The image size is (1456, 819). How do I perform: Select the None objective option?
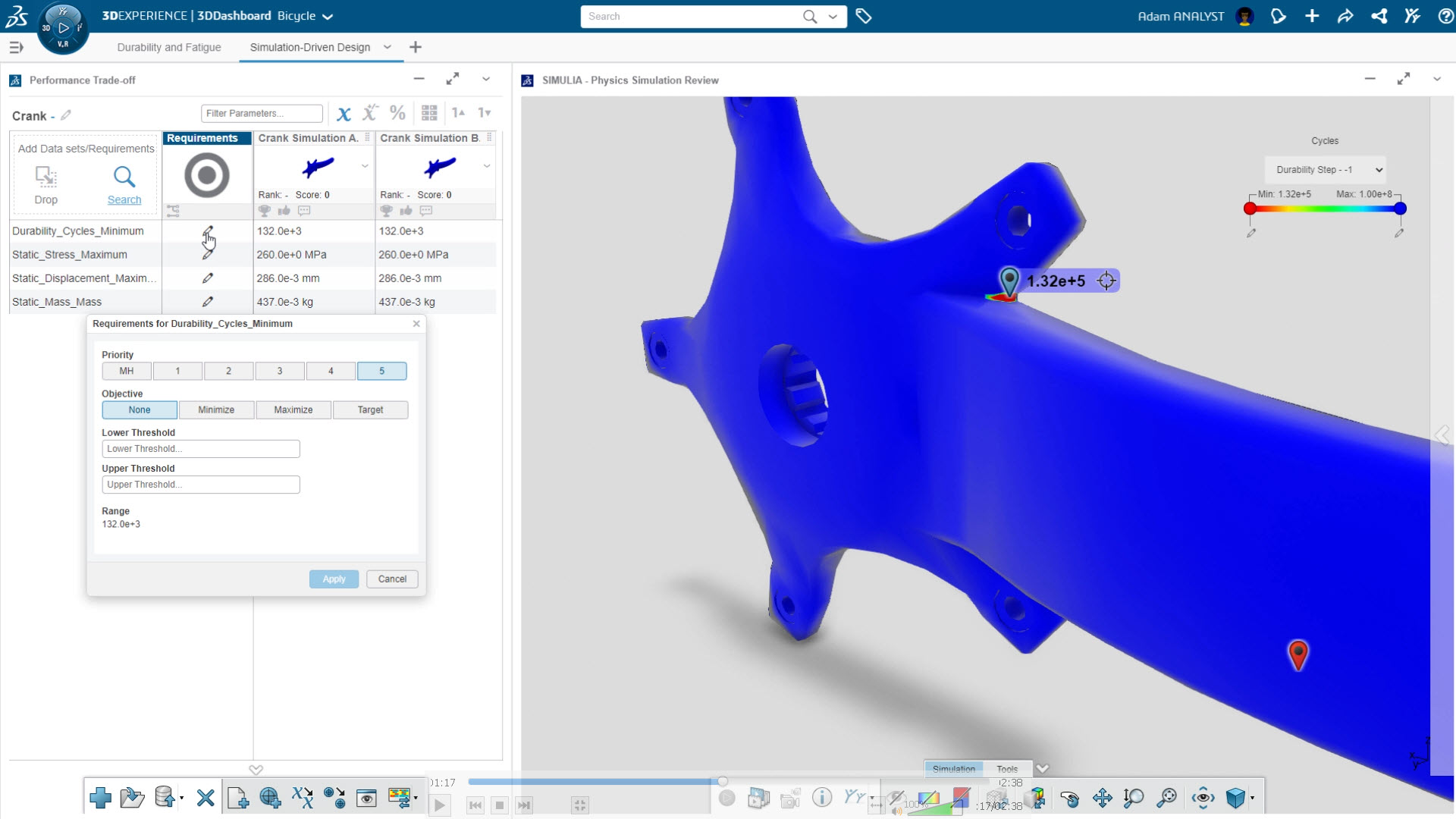pyautogui.click(x=139, y=409)
